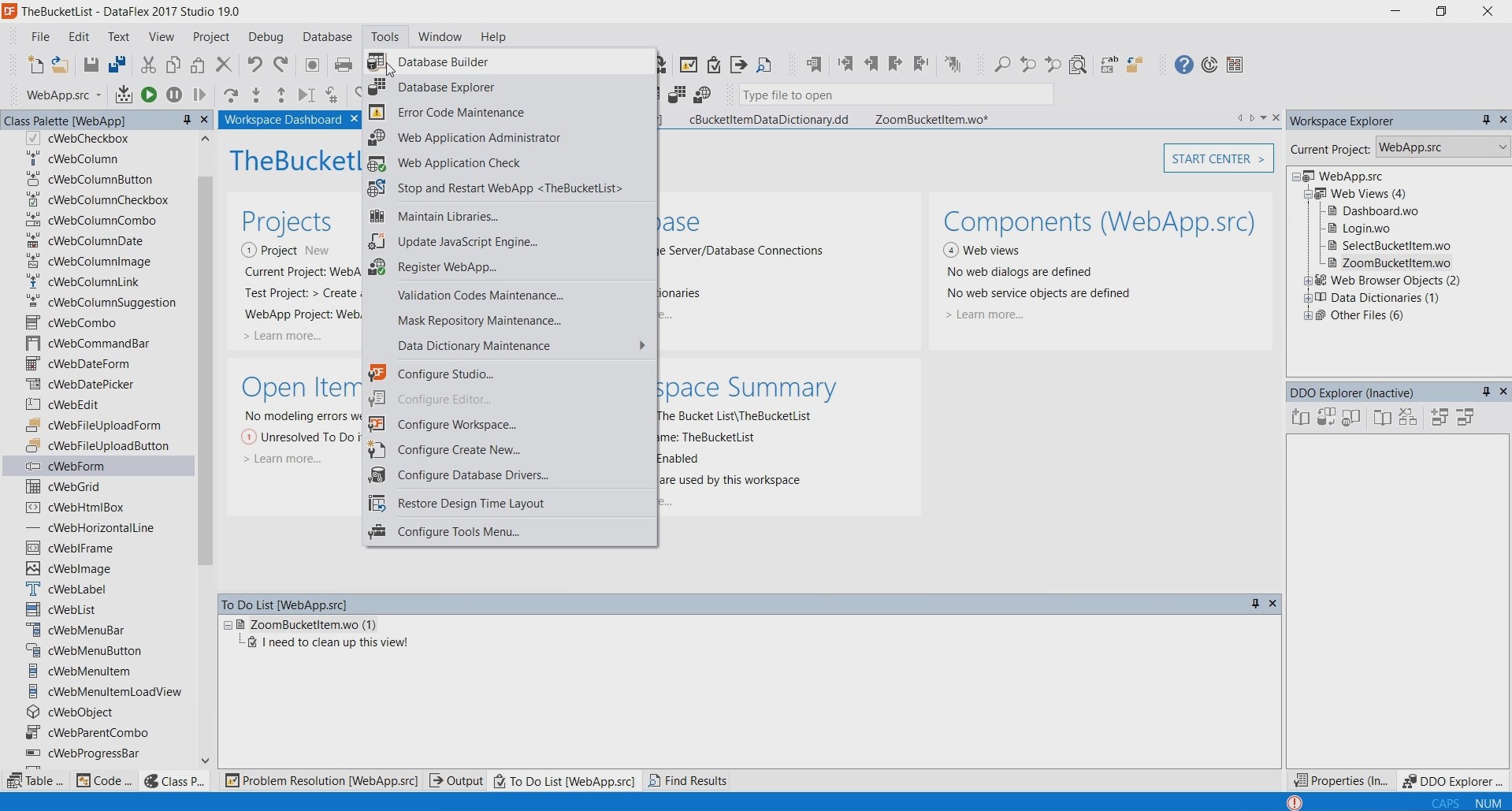This screenshot has width=1512, height=811.
Task: Click the Pause icon in the debug toolbar
Action: (174, 95)
